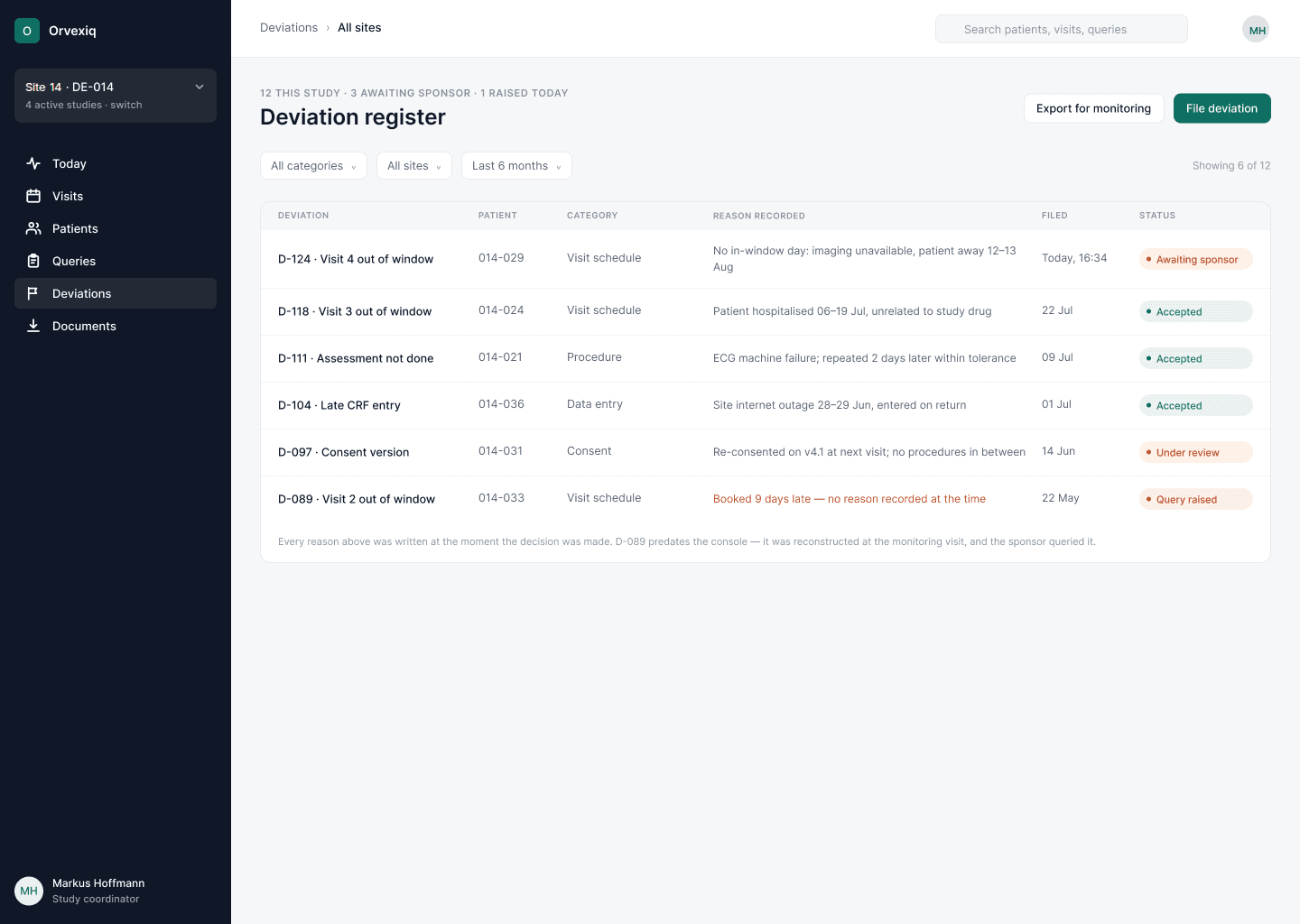Click filed time 'Today, 16:34'
This screenshot has width=1300, height=924.
(x=1074, y=258)
